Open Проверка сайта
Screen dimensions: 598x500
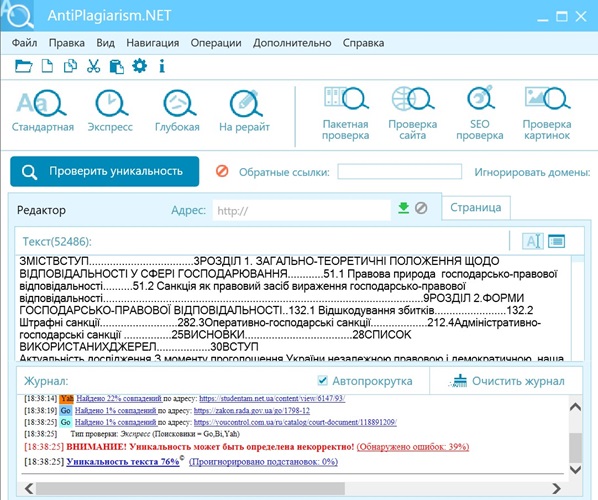click(x=413, y=114)
